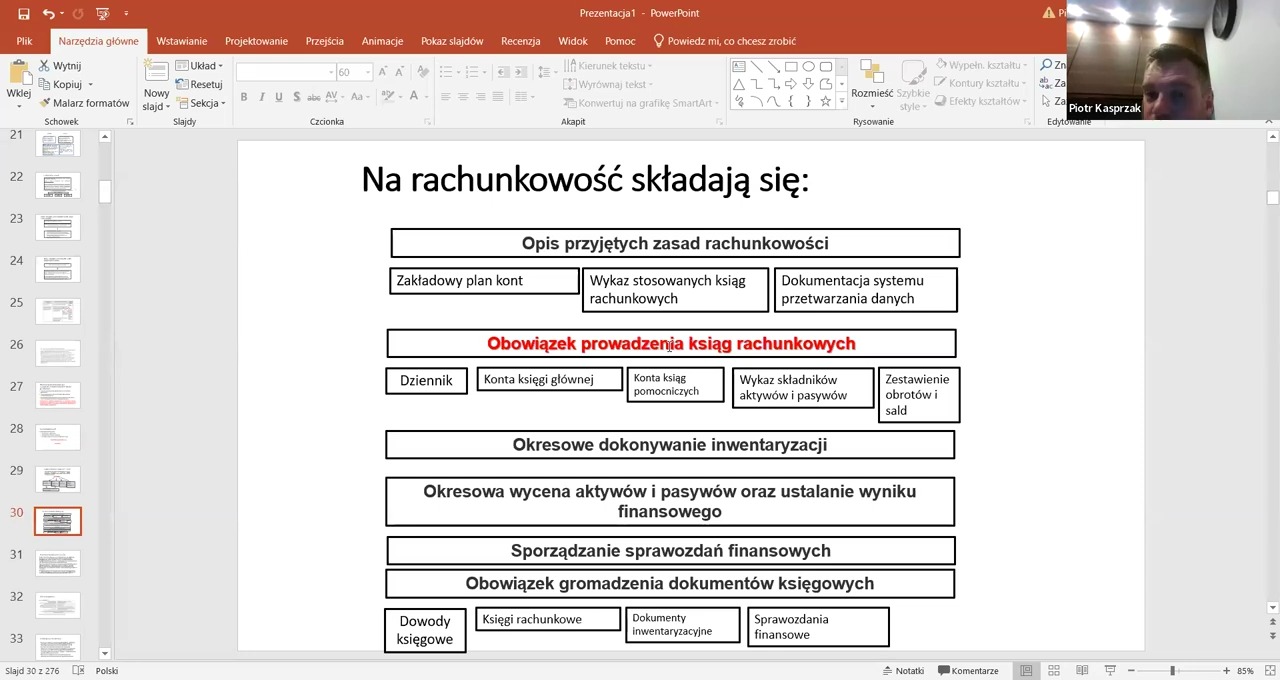Find text with the magnifier icon
Screen dimensions: 1280x680
1046,65
